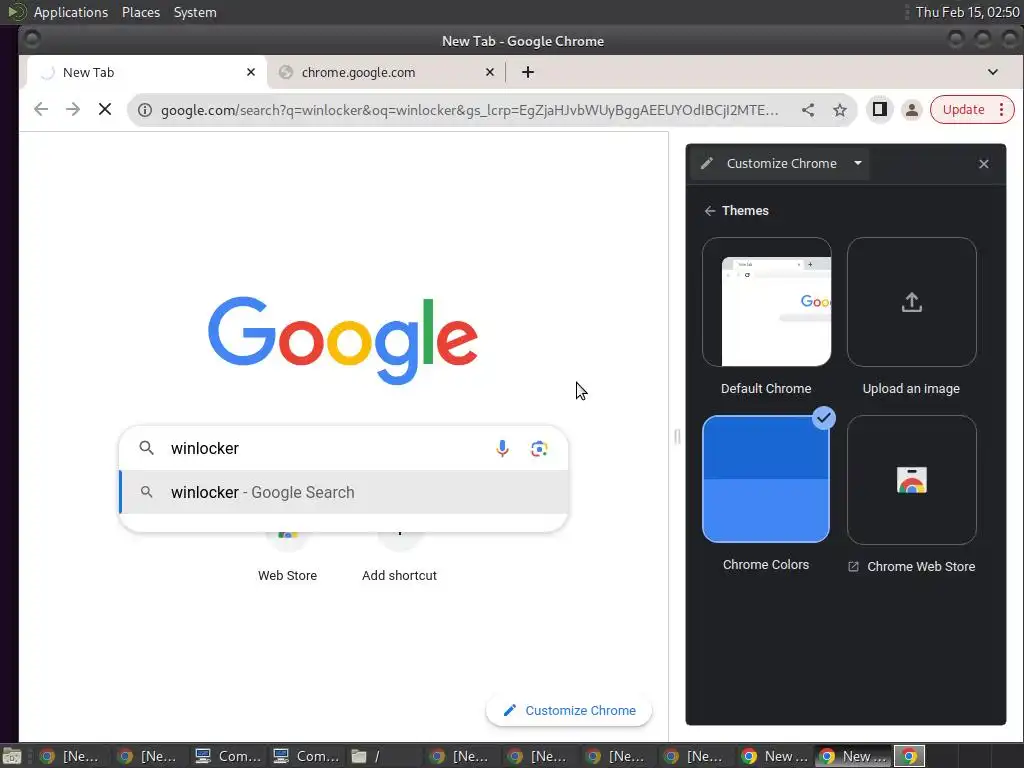Viewport: 1024px width, 768px height.
Task: Share this page via the share icon
Action: [808, 110]
